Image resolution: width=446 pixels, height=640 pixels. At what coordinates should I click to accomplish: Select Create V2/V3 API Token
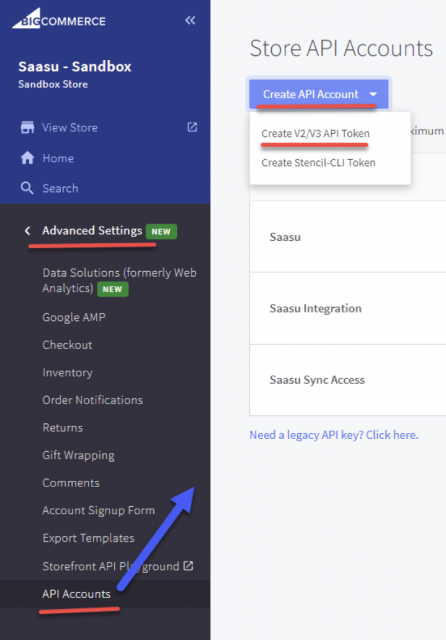pos(315,133)
